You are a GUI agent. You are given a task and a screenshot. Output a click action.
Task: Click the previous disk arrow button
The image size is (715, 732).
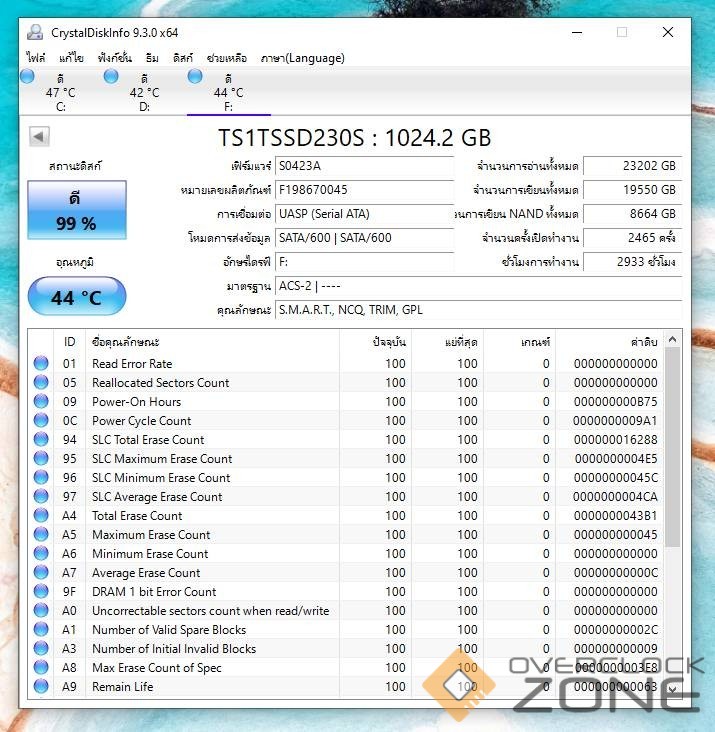tap(39, 137)
